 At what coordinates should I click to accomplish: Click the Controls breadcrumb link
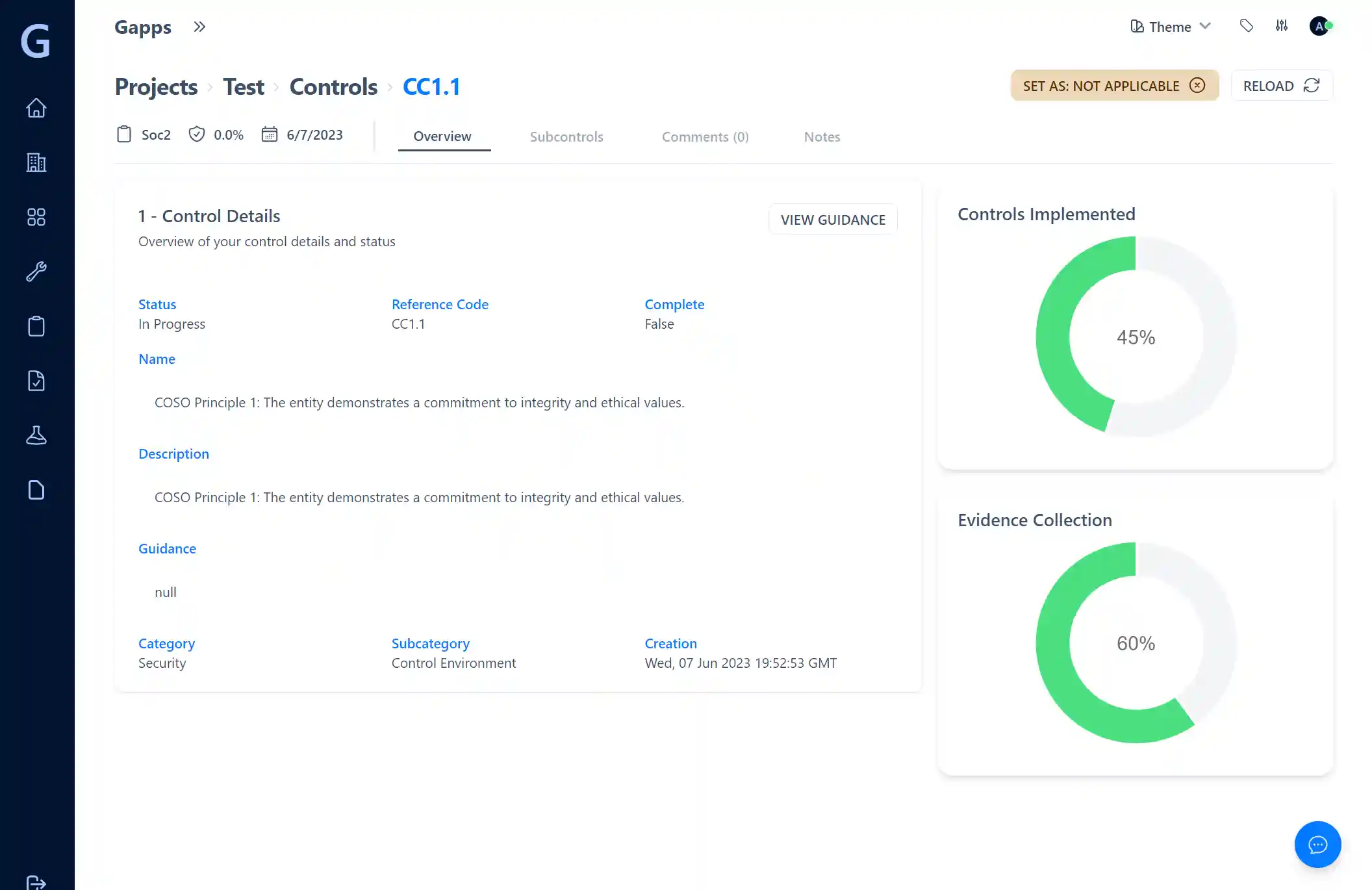(333, 86)
